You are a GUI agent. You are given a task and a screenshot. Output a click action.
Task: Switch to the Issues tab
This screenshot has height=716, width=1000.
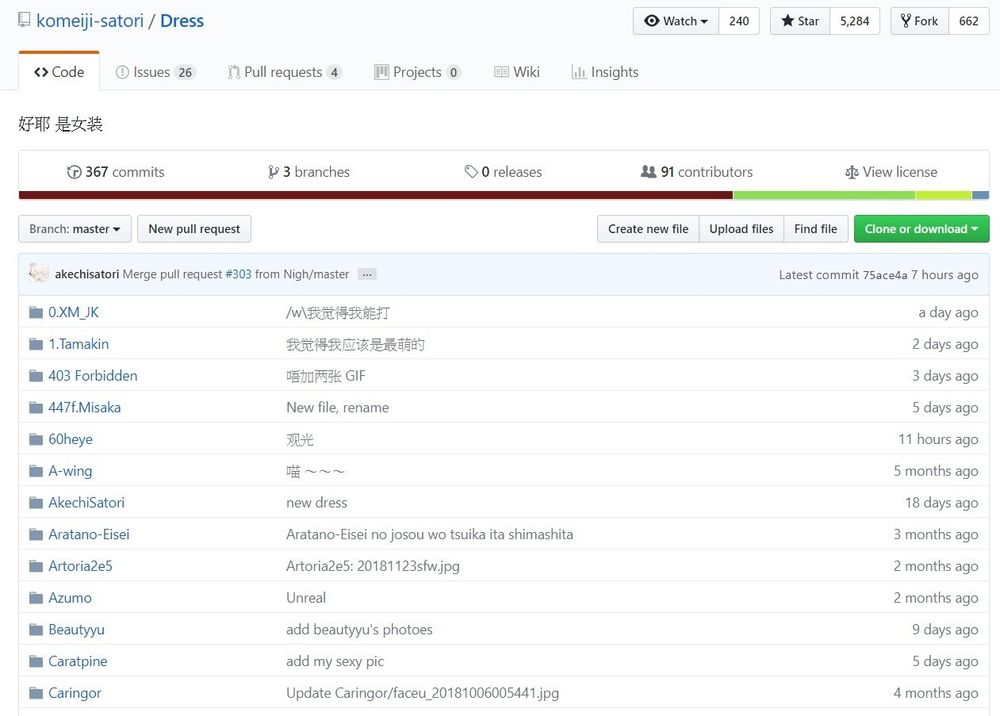tap(155, 72)
